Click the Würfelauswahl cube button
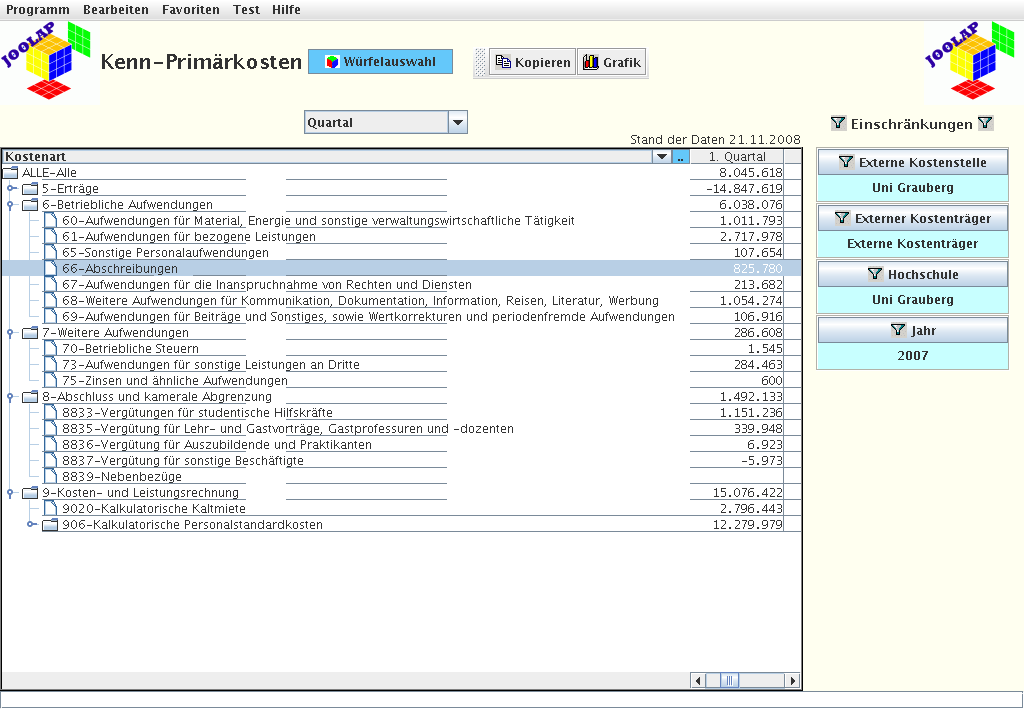This screenshot has width=1024, height=709. [380, 62]
